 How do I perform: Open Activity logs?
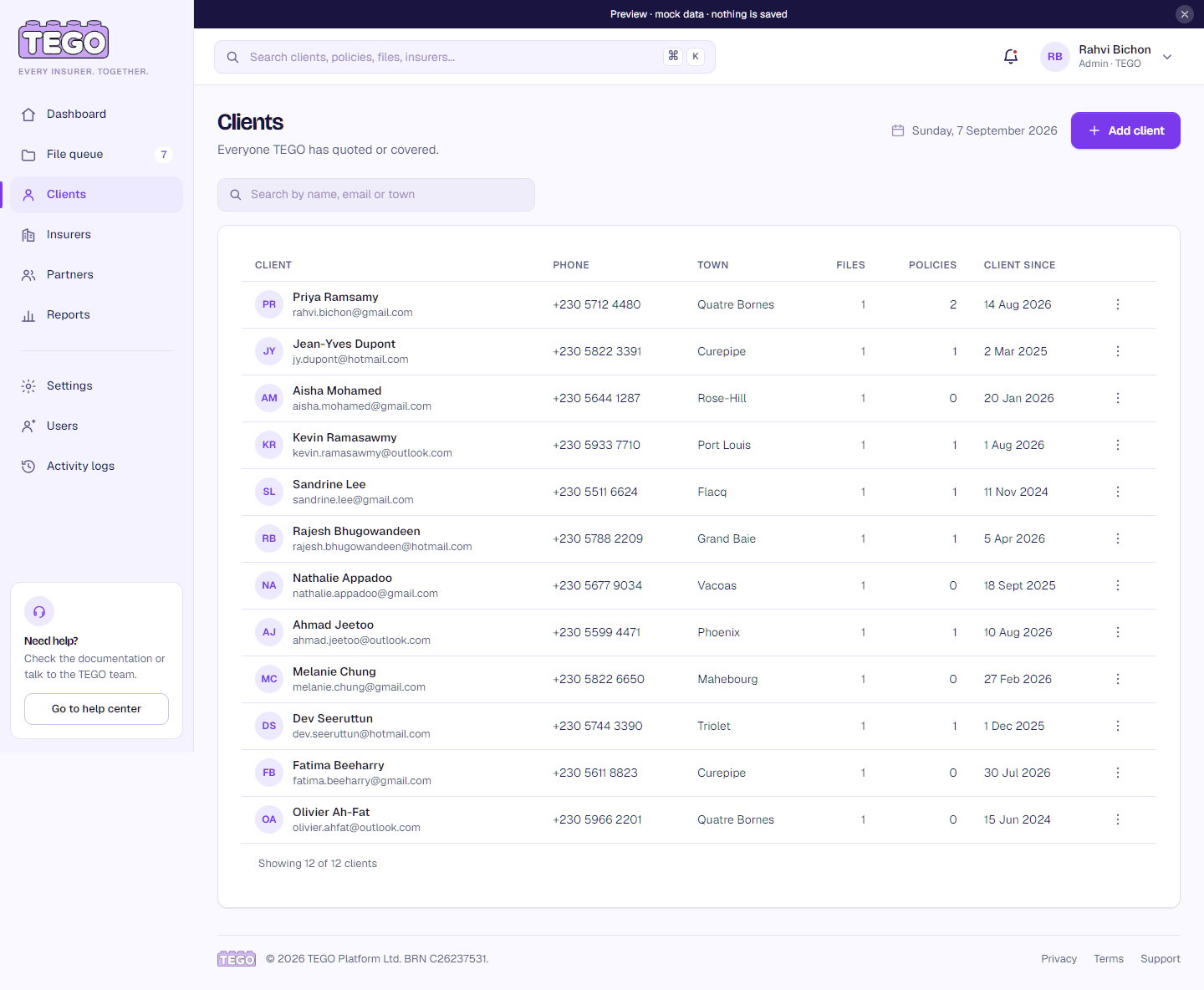[x=97, y=467]
